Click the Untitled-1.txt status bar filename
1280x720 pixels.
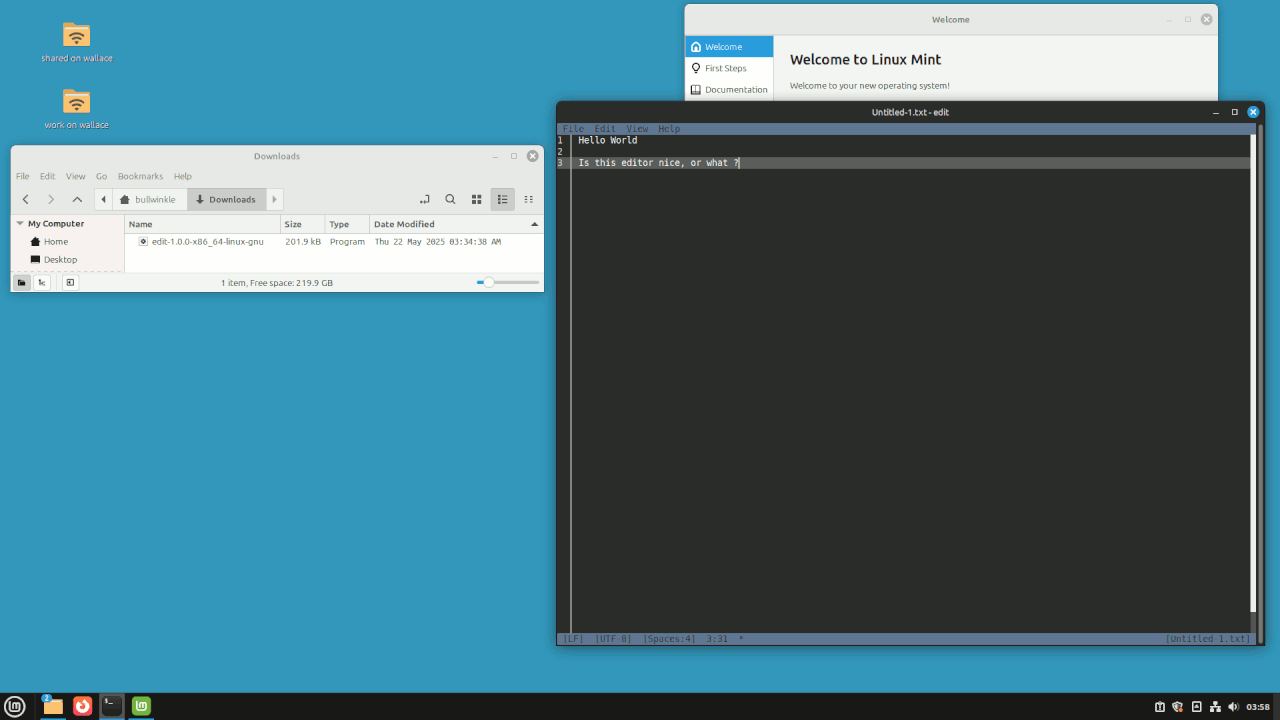1208,638
